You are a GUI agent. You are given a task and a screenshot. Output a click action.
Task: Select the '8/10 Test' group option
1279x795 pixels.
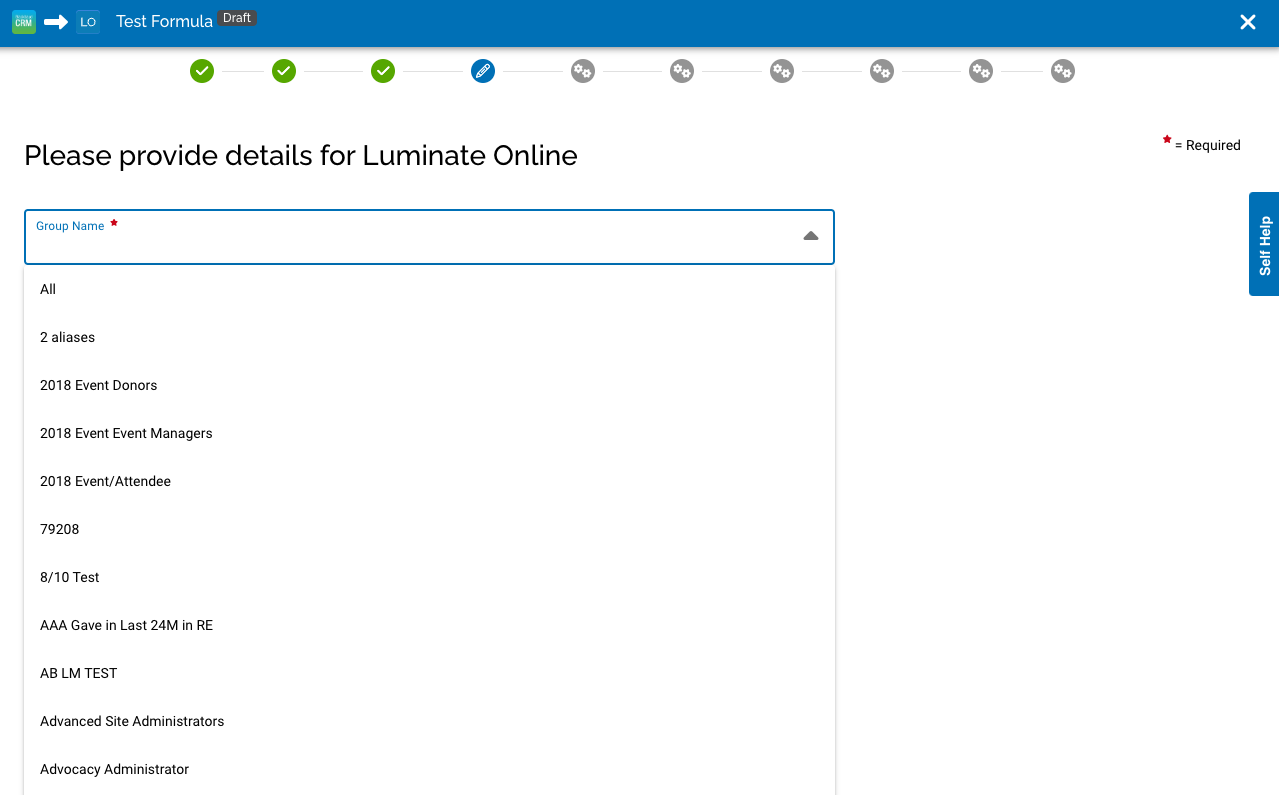pyautogui.click(x=69, y=577)
